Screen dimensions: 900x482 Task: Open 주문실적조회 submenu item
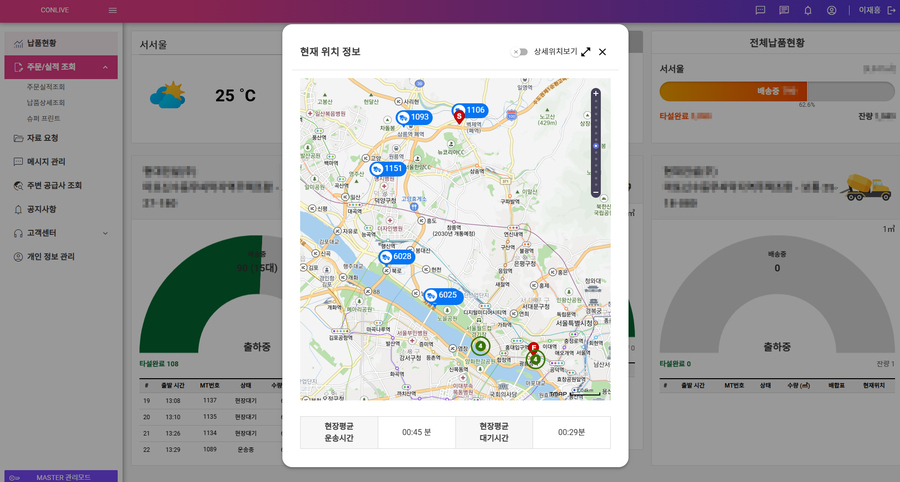46,88
